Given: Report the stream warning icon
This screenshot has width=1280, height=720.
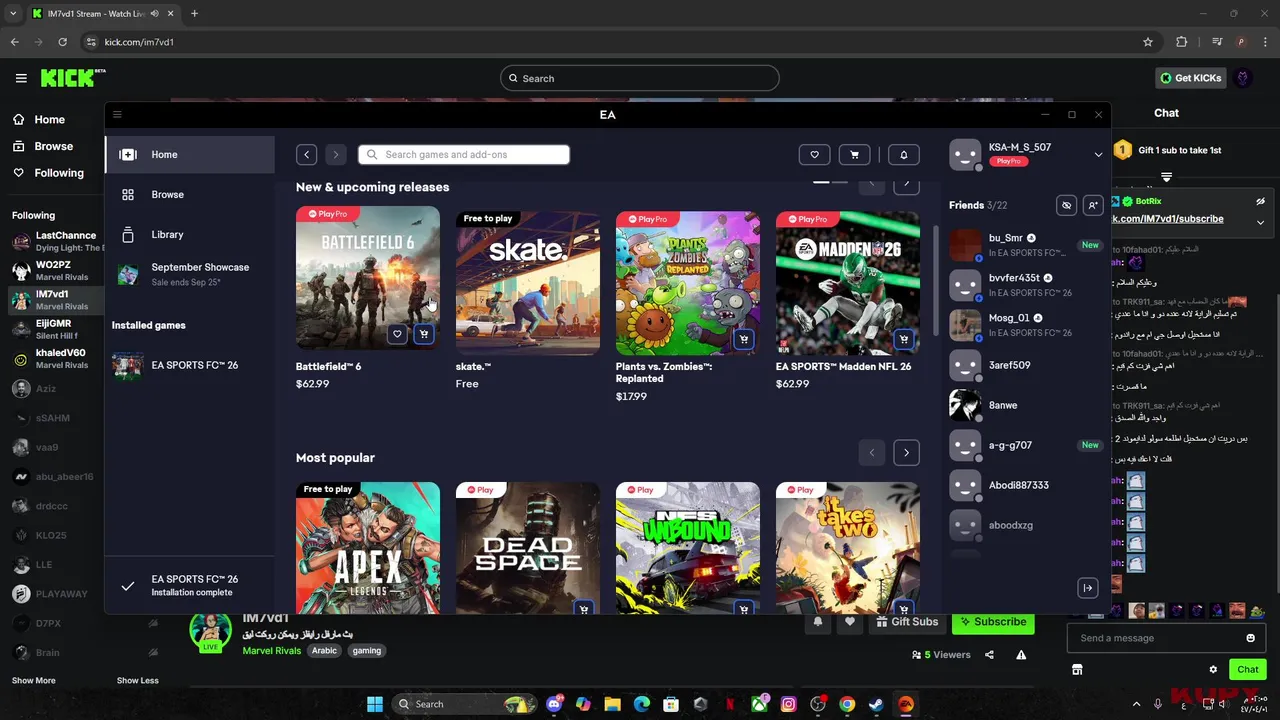Looking at the screenshot, I should point(1021,655).
